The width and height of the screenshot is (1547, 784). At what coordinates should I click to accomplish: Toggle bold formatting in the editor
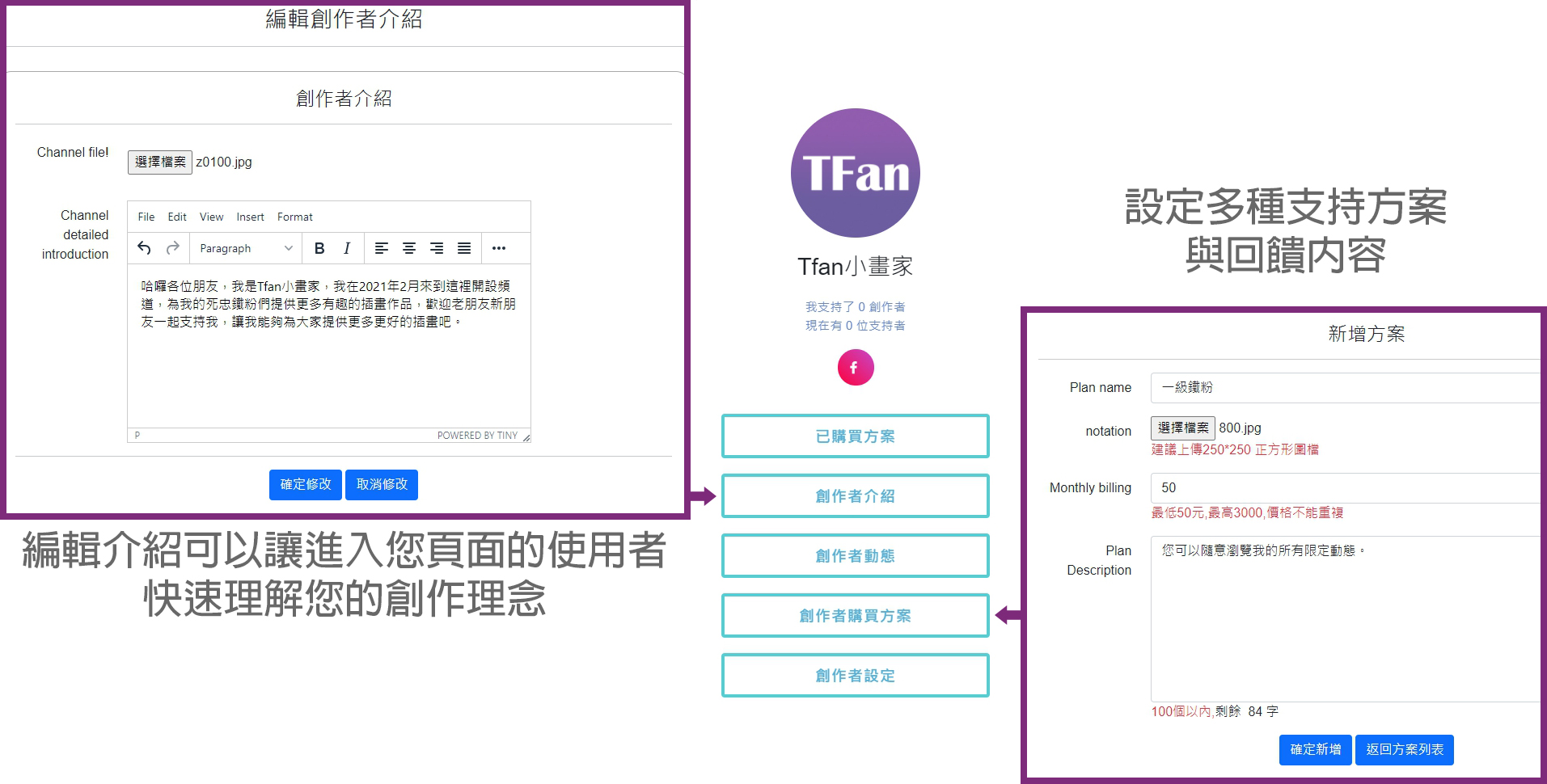(319, 248)
